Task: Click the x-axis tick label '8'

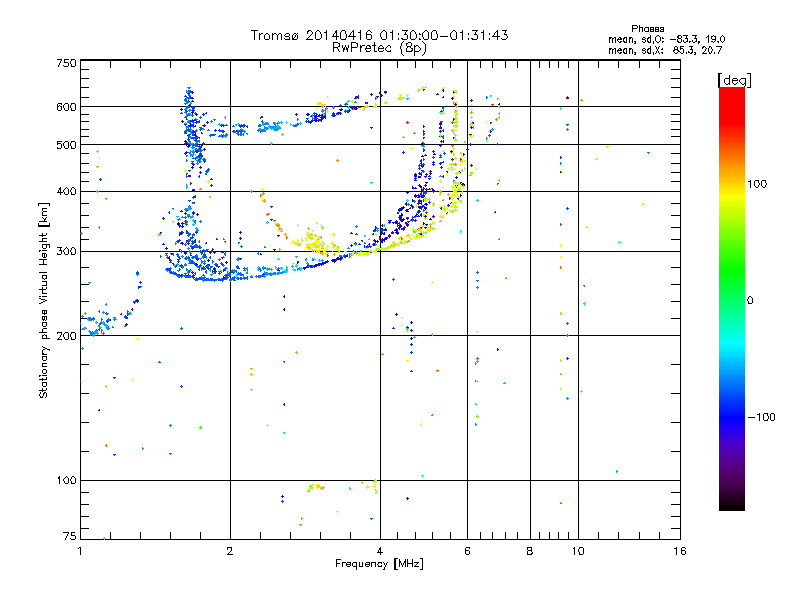Action: (x=530, y=551)
